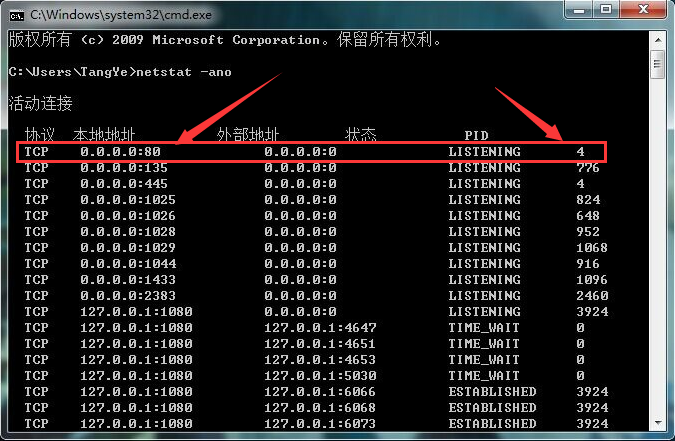Click PID 4 in port 445 row
This screenshot has height=441, width=675.
tap(580, 184)
